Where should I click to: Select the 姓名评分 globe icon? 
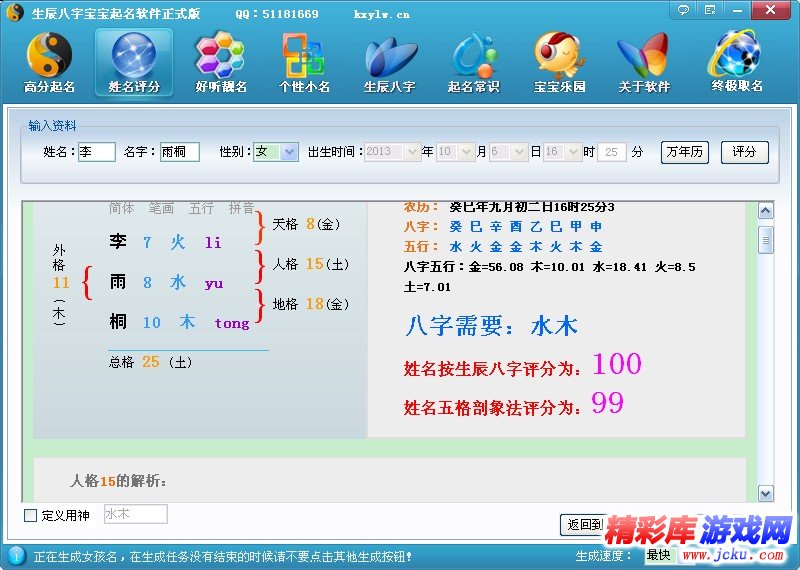click(x=134, y=55)
